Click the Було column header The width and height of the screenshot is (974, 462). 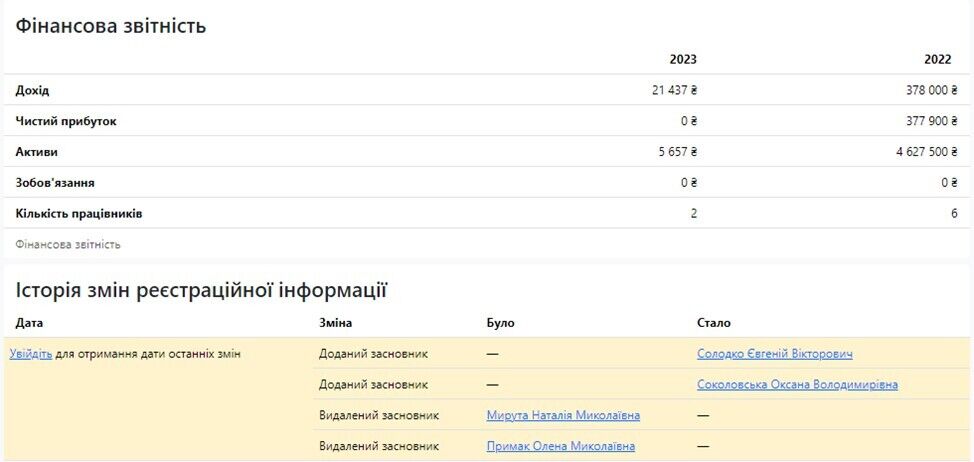501,324
